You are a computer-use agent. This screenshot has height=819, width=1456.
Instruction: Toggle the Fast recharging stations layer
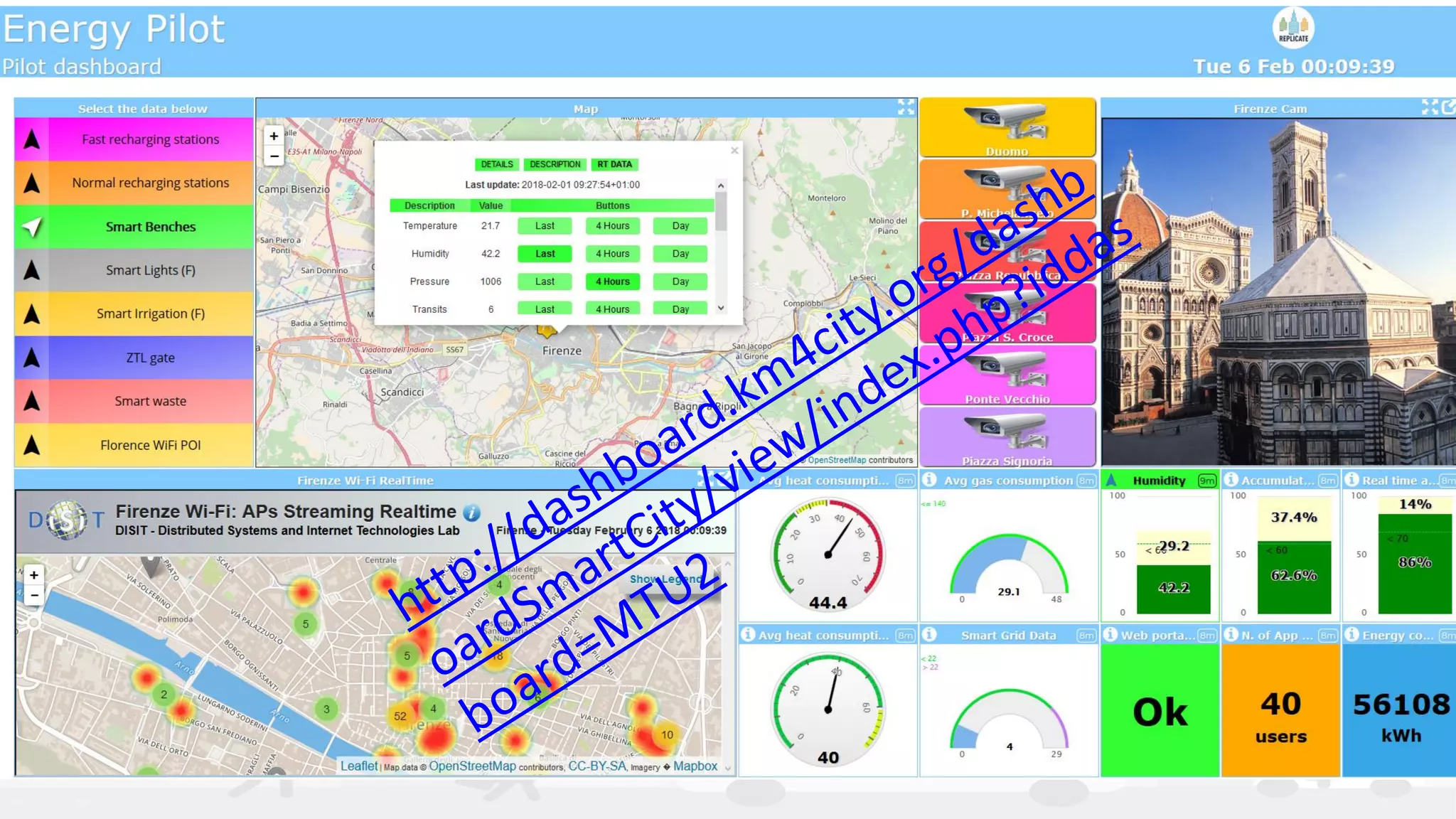[x=150, y=139]
